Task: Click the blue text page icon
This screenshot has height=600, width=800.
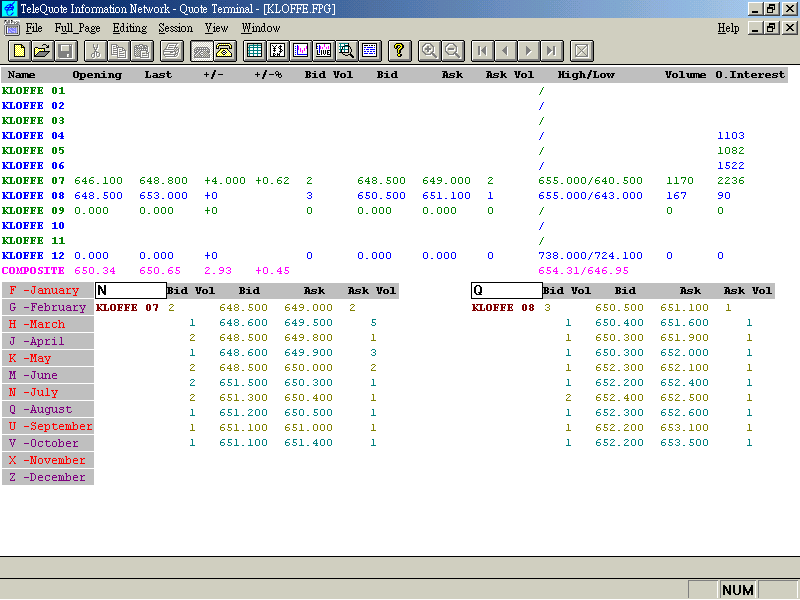Action: click(x=369, y=51)
